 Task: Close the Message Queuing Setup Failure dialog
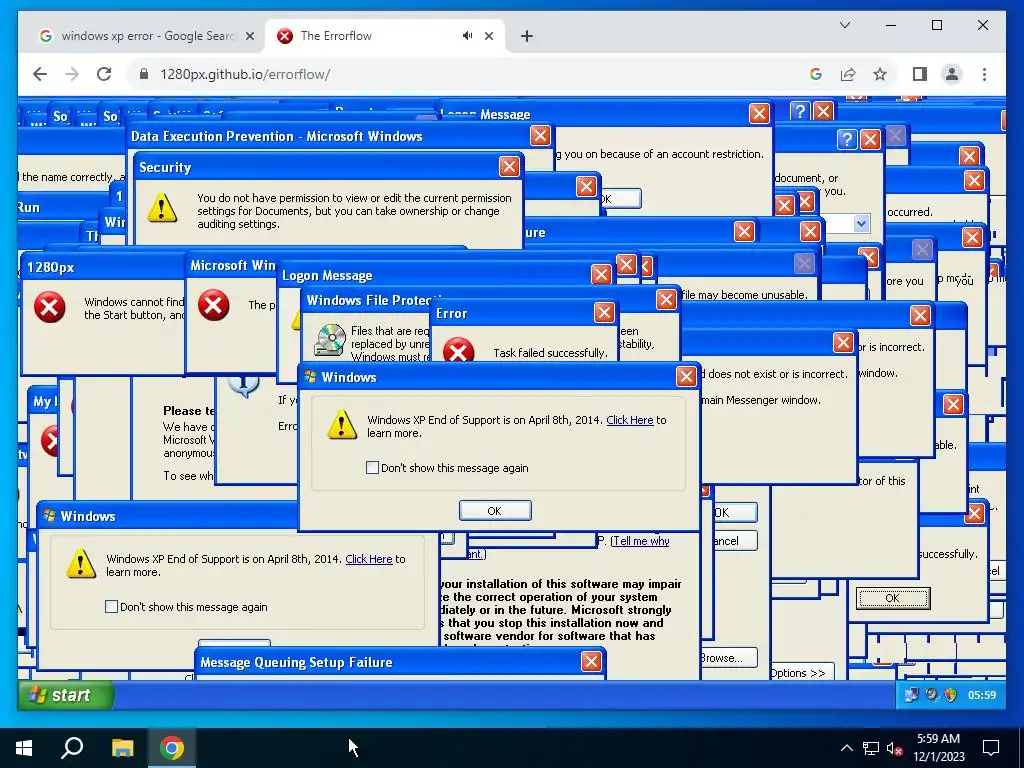coord(591,662)
